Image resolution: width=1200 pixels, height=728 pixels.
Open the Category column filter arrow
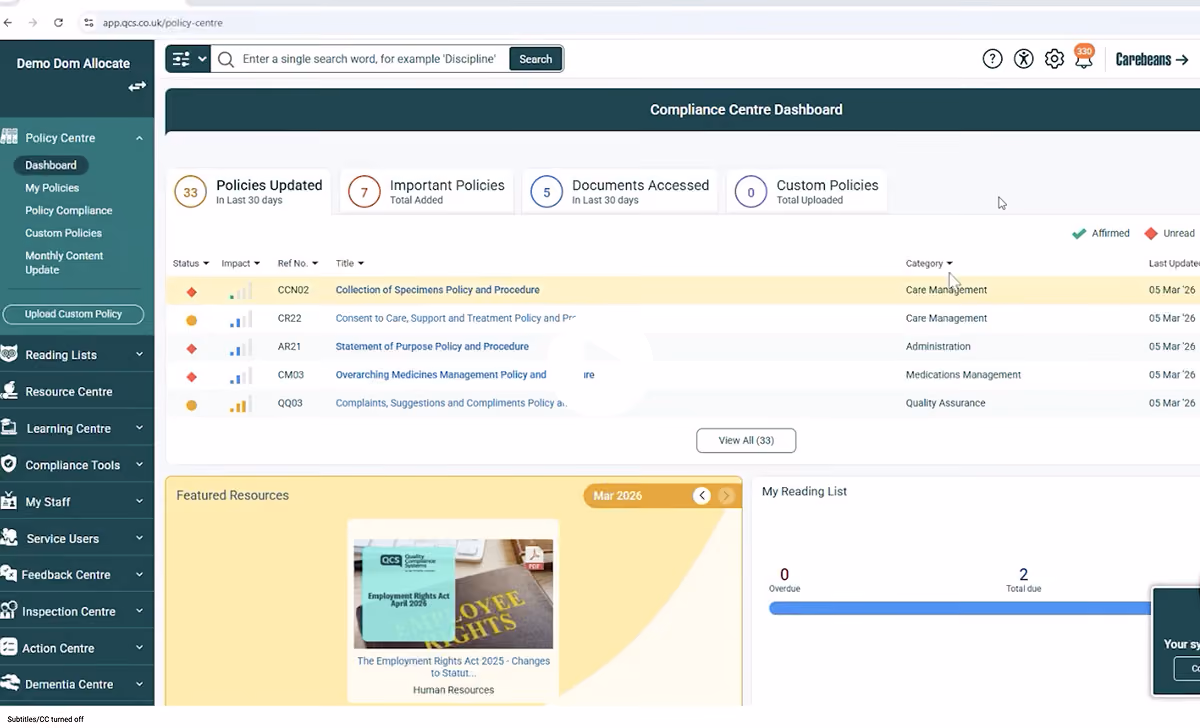949,264
